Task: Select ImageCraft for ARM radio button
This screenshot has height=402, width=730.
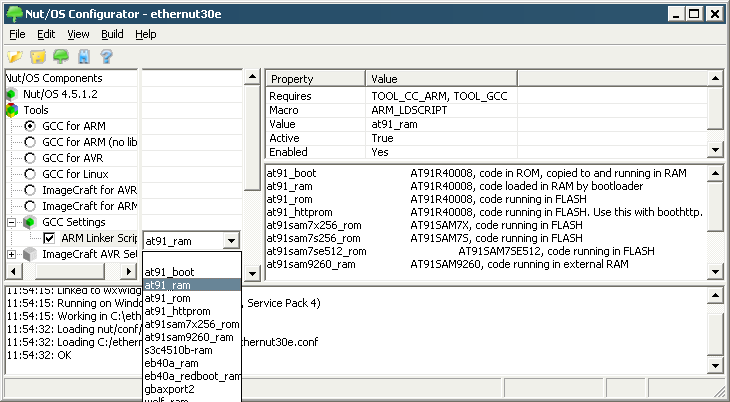Action: pos(30,206)
